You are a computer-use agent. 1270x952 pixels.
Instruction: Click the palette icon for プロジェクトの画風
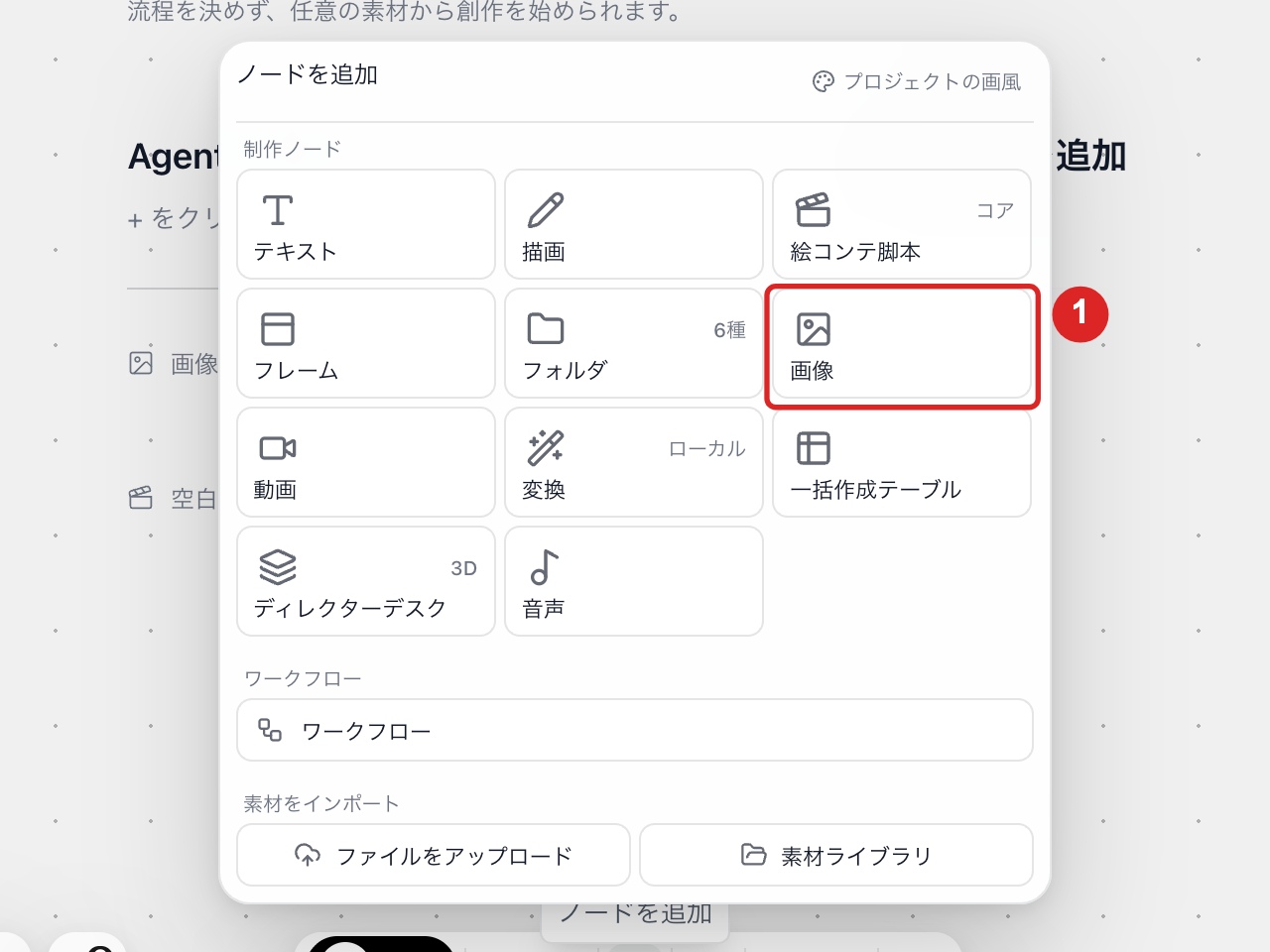click(824, 81)
